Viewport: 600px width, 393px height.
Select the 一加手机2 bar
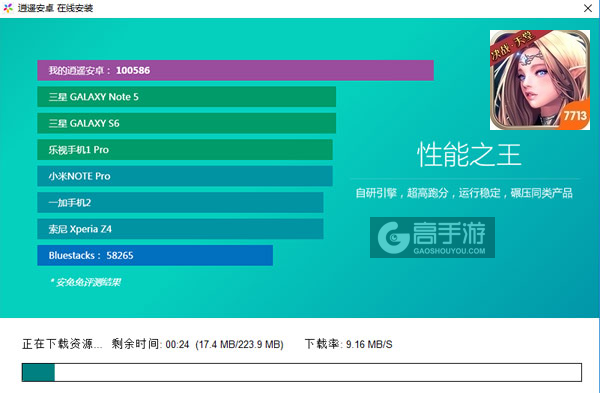click(180, 202)
